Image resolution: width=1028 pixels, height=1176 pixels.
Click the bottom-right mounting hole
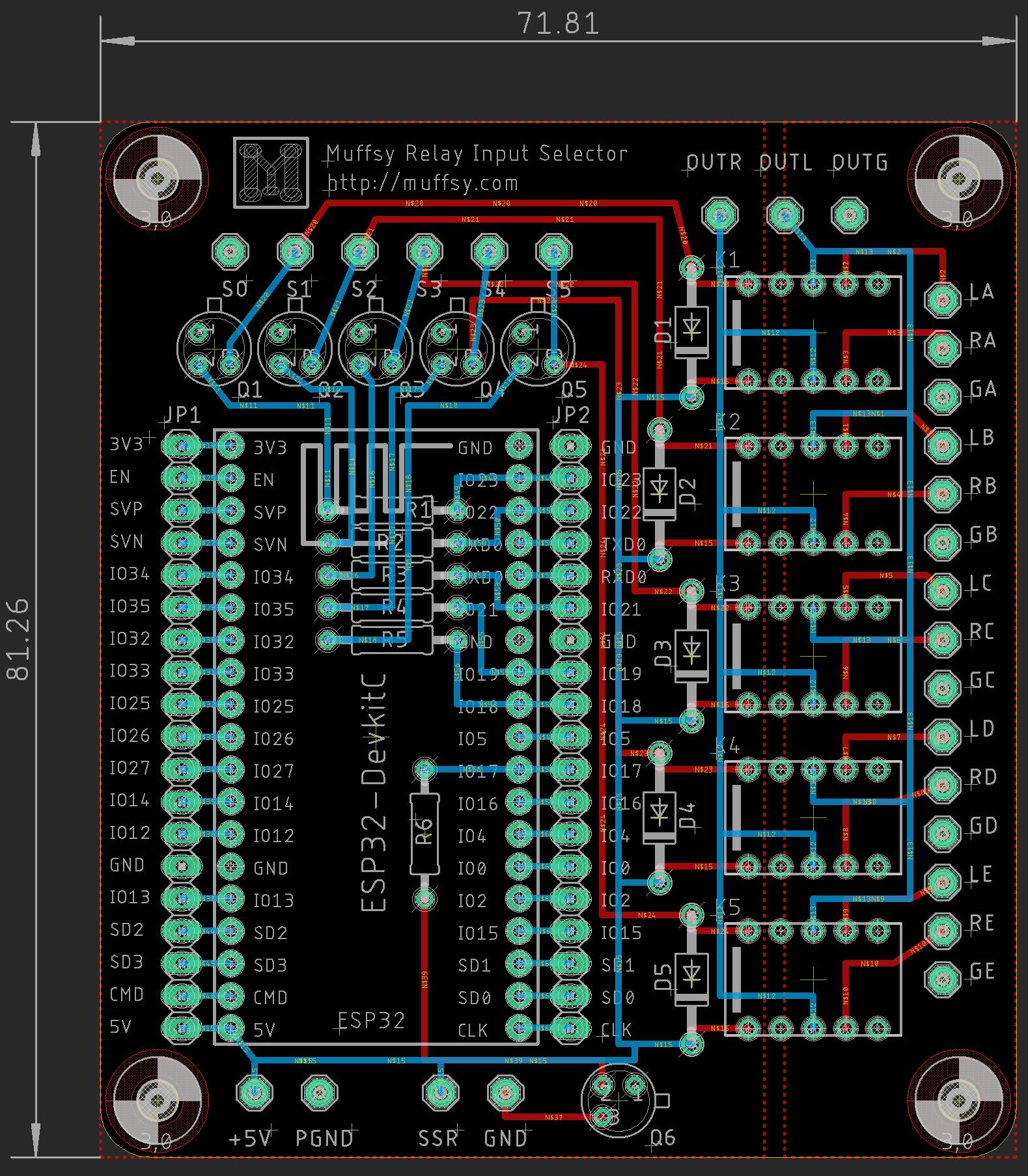point(958,1100)
